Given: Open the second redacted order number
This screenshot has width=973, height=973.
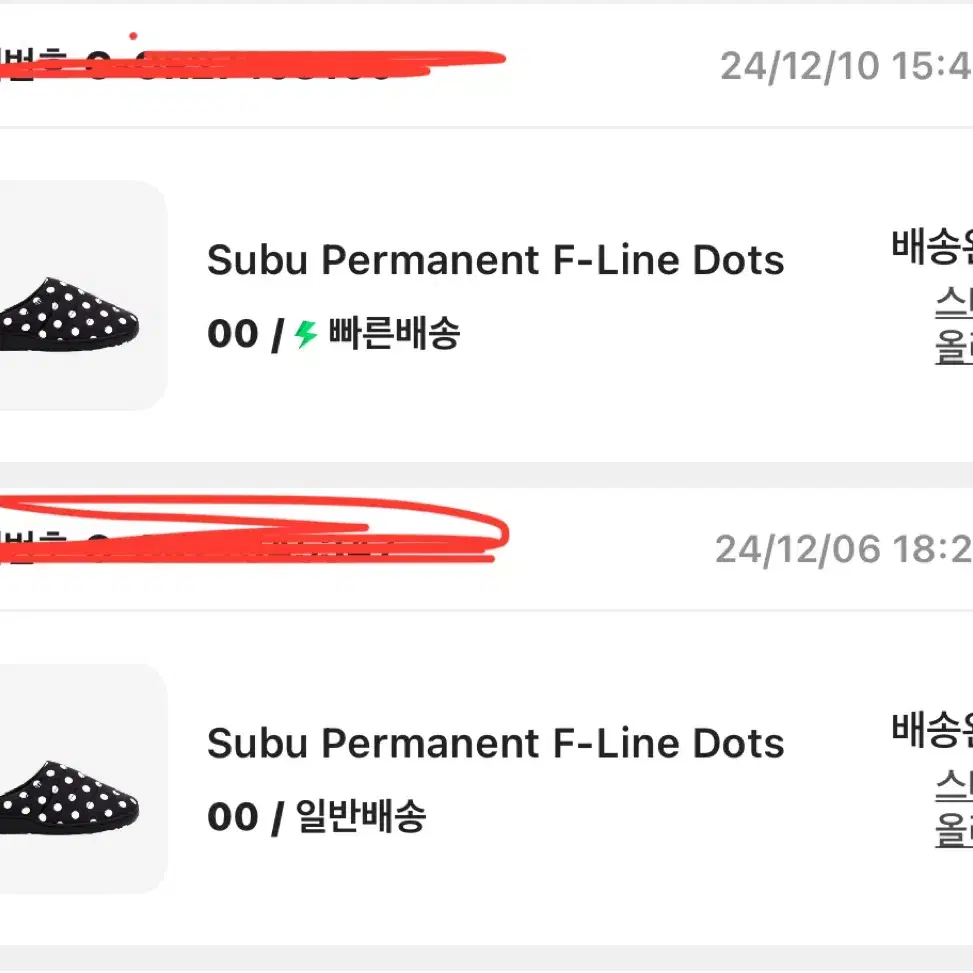Looking at the screenshot, I should [x=253, y=531].
